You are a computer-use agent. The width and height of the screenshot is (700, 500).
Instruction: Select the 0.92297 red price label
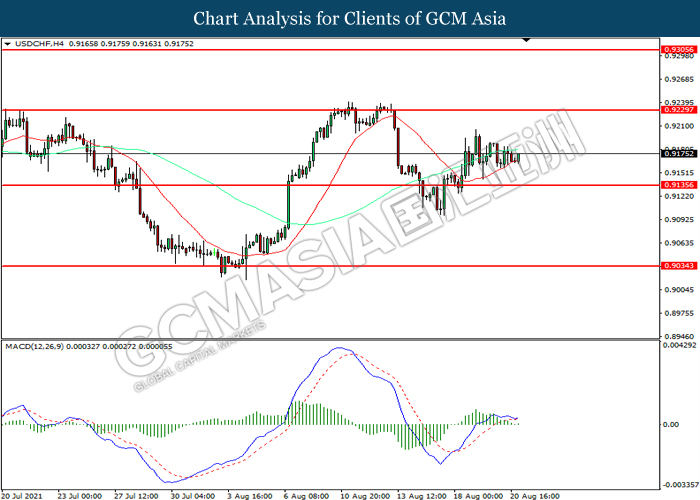pyautogui.click(x=679, y=110)
